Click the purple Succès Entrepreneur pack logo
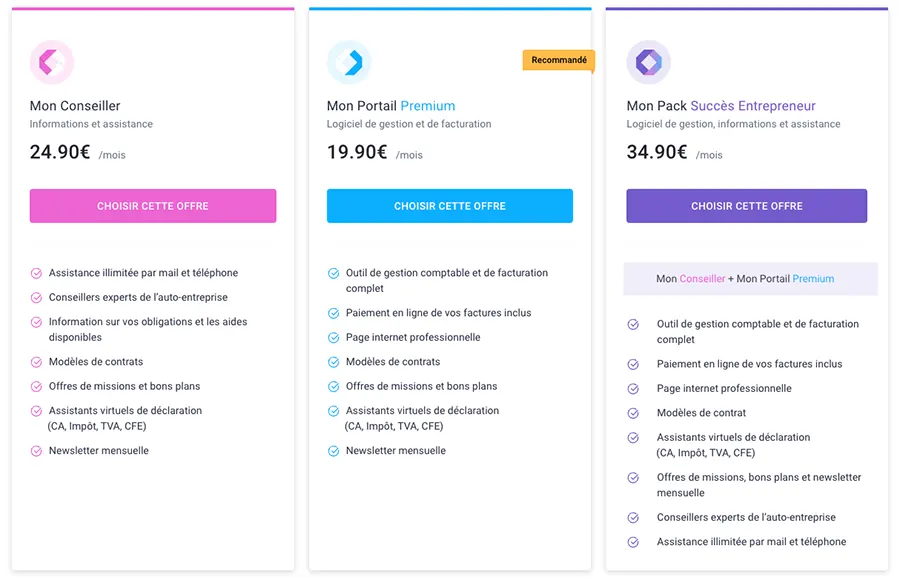The height and width of the screenshot is (580, 900). pyautogui.click(x=648, y=62)
